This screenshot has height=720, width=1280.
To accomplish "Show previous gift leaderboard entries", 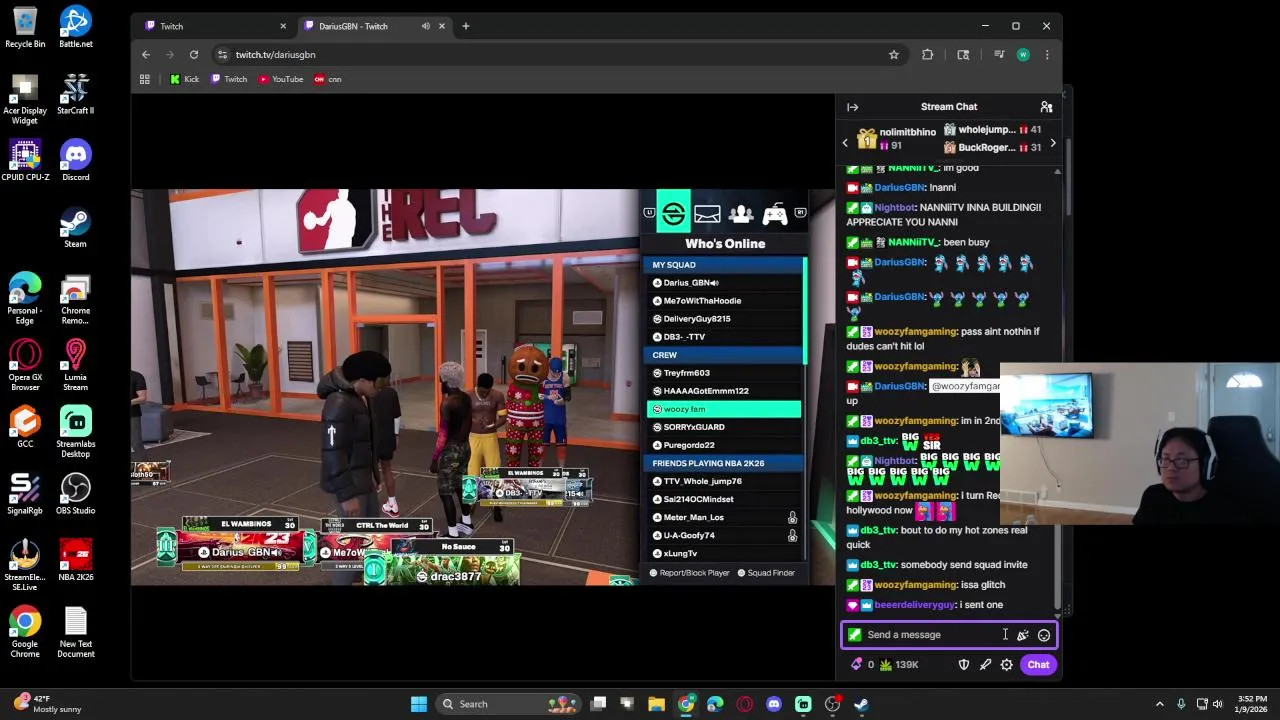I will click(x=845, y=143).
